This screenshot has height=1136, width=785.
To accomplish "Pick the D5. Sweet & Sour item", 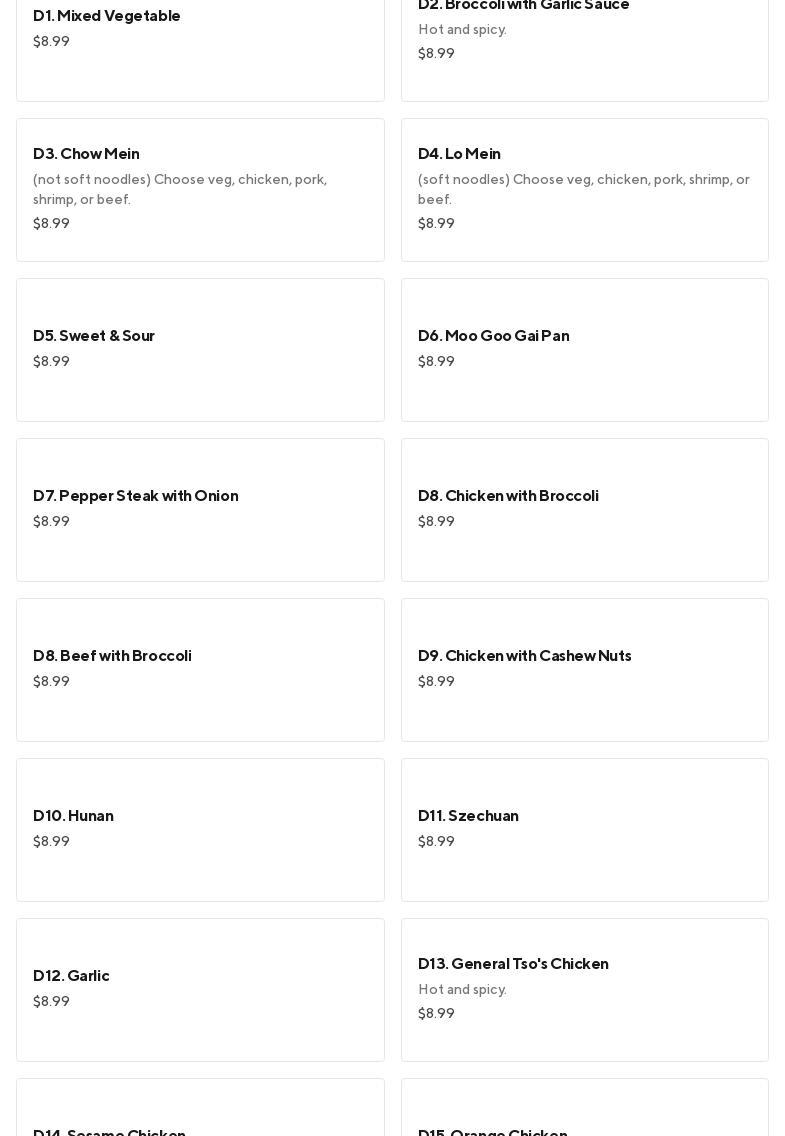I will coord(200,349).
